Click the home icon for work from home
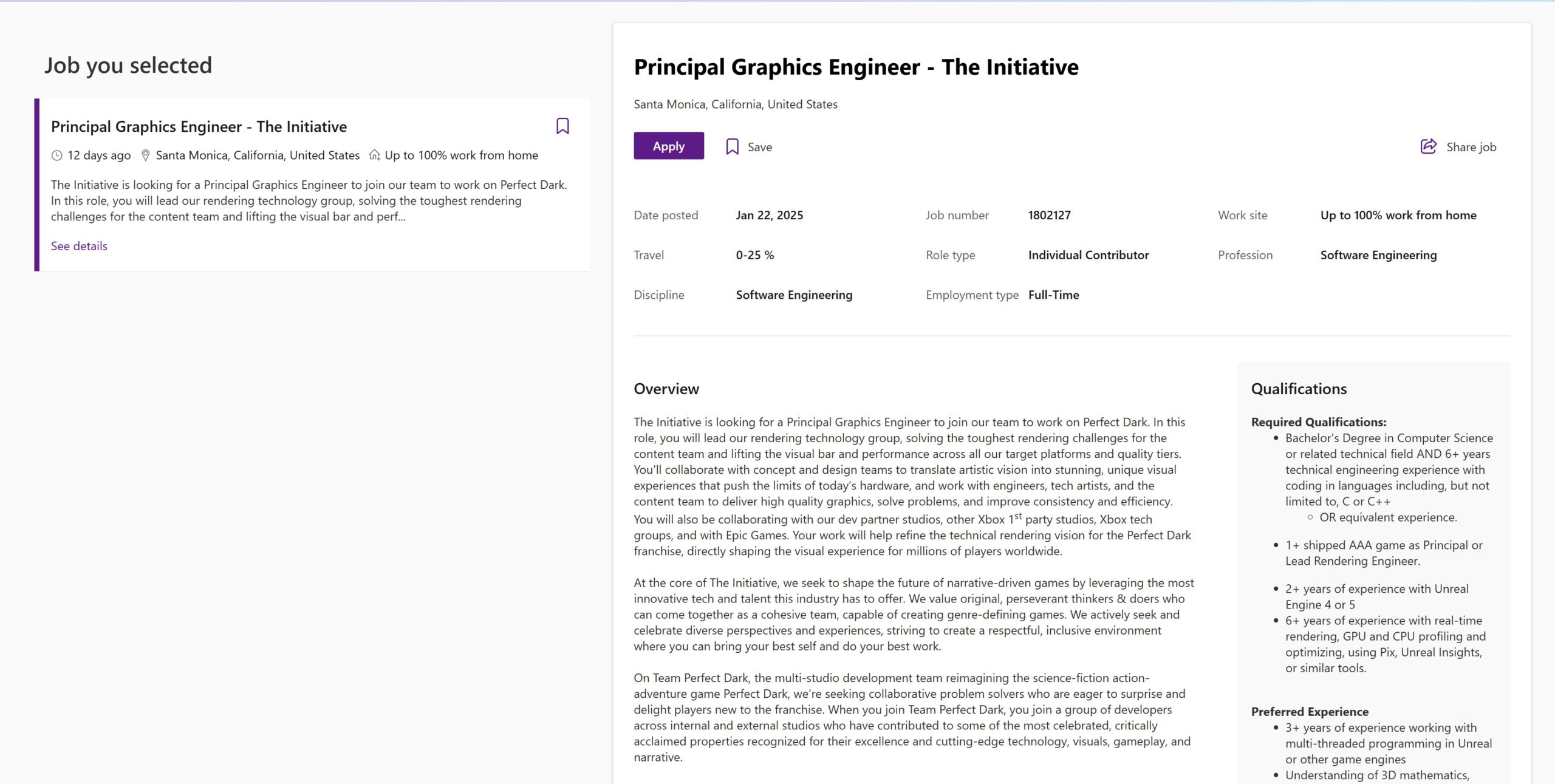This screenshot has width=1555, height=784. (375, 155)
